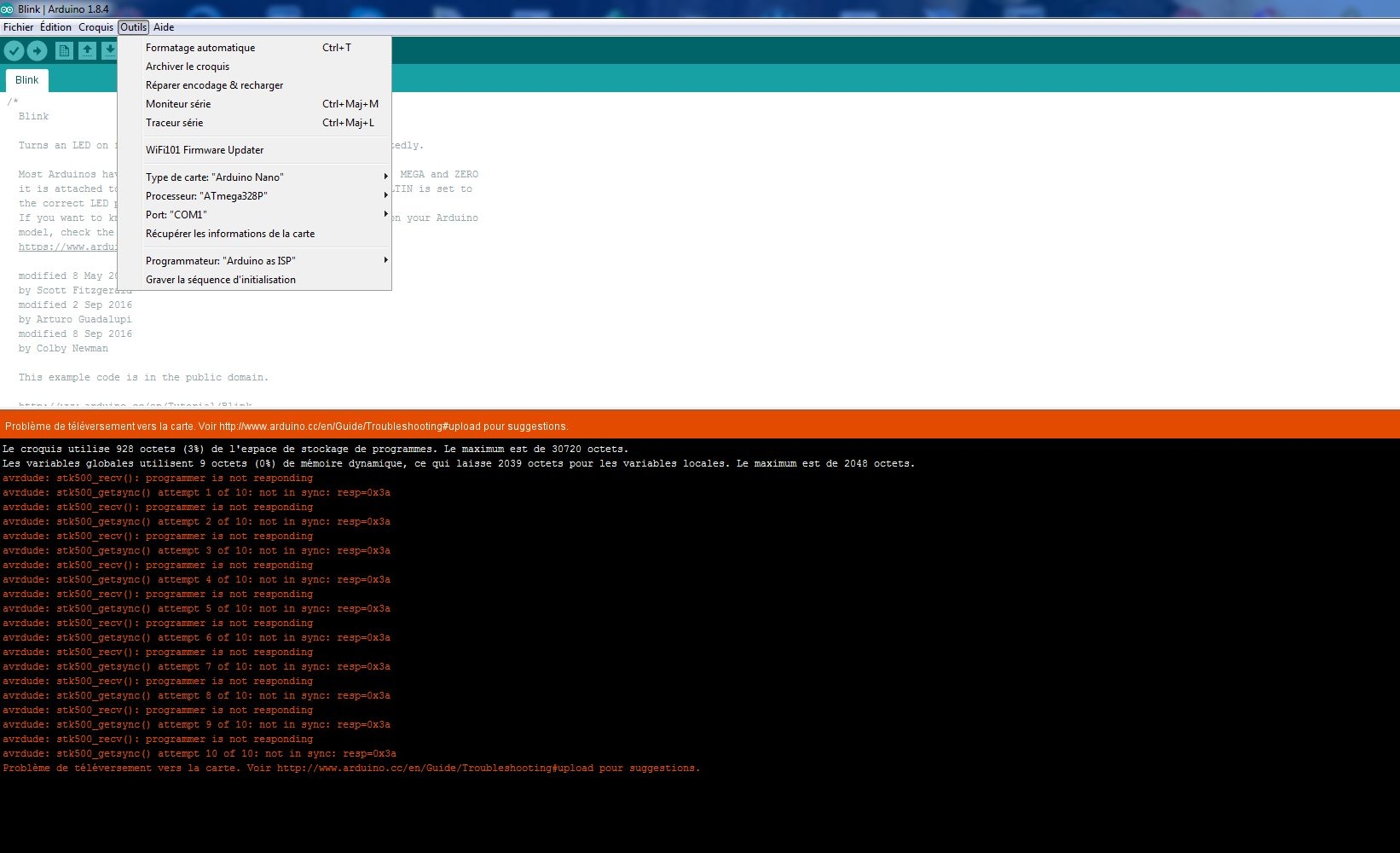Open the Croquis menu

(x=95, y=27)
